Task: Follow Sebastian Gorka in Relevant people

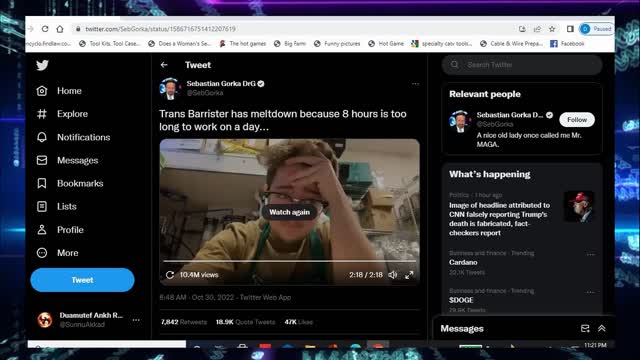Action: 577,120
